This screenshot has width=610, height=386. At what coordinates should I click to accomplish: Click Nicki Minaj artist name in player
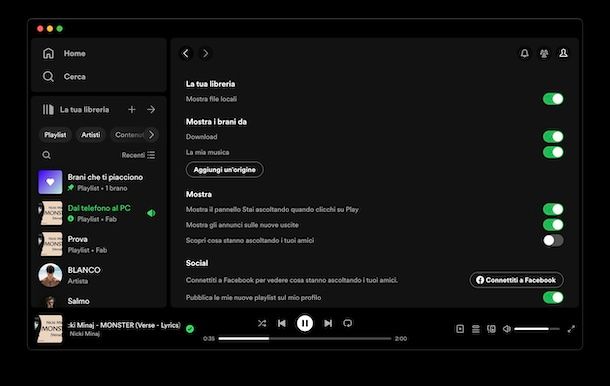[x=84, y=334]
